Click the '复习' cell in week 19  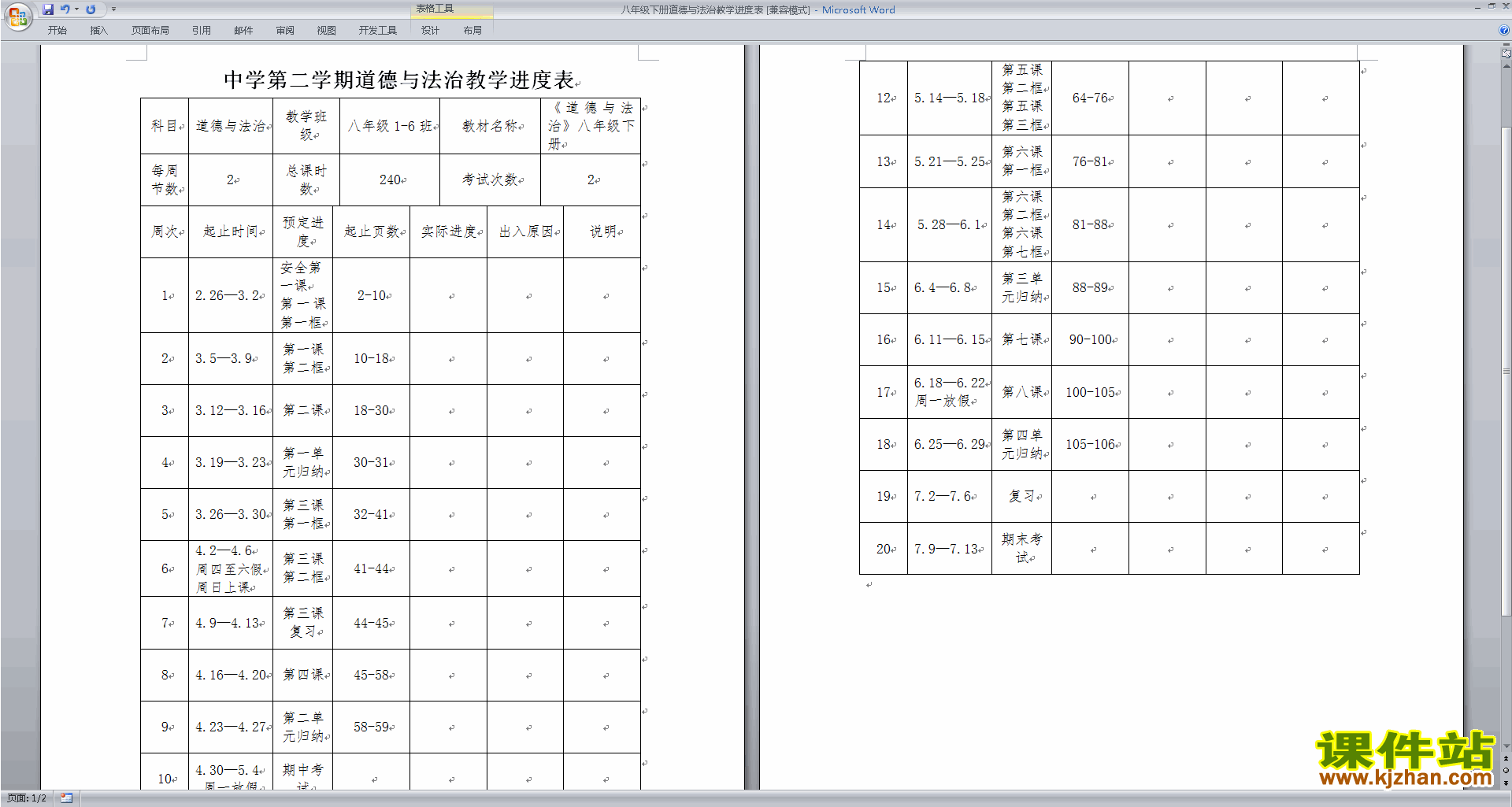click(1022, 496)
